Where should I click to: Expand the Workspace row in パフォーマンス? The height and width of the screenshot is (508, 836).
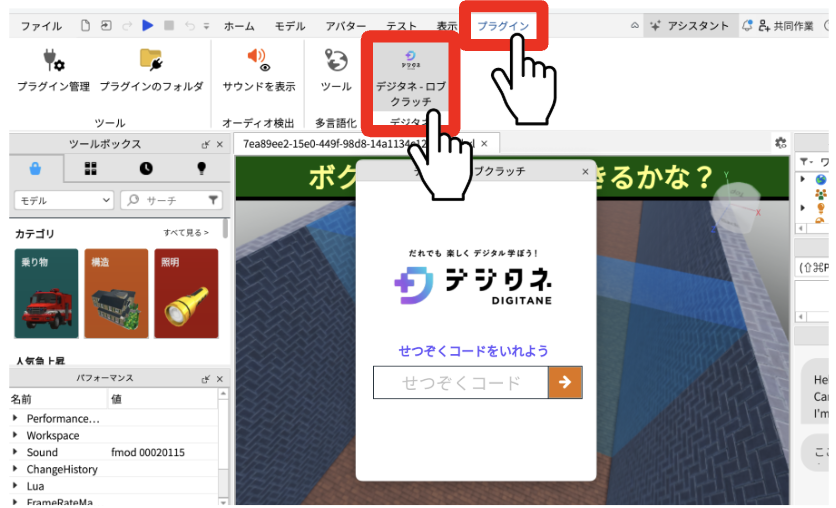[15, 435]
